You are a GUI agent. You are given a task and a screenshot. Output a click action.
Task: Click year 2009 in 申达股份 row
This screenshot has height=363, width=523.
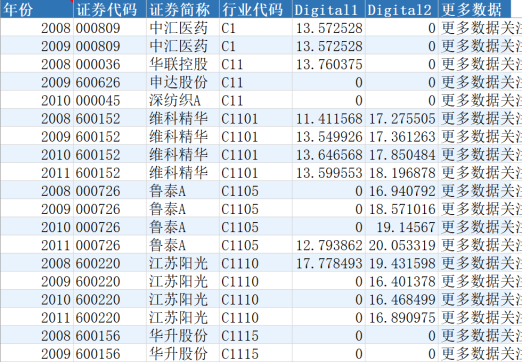(37, 82)
